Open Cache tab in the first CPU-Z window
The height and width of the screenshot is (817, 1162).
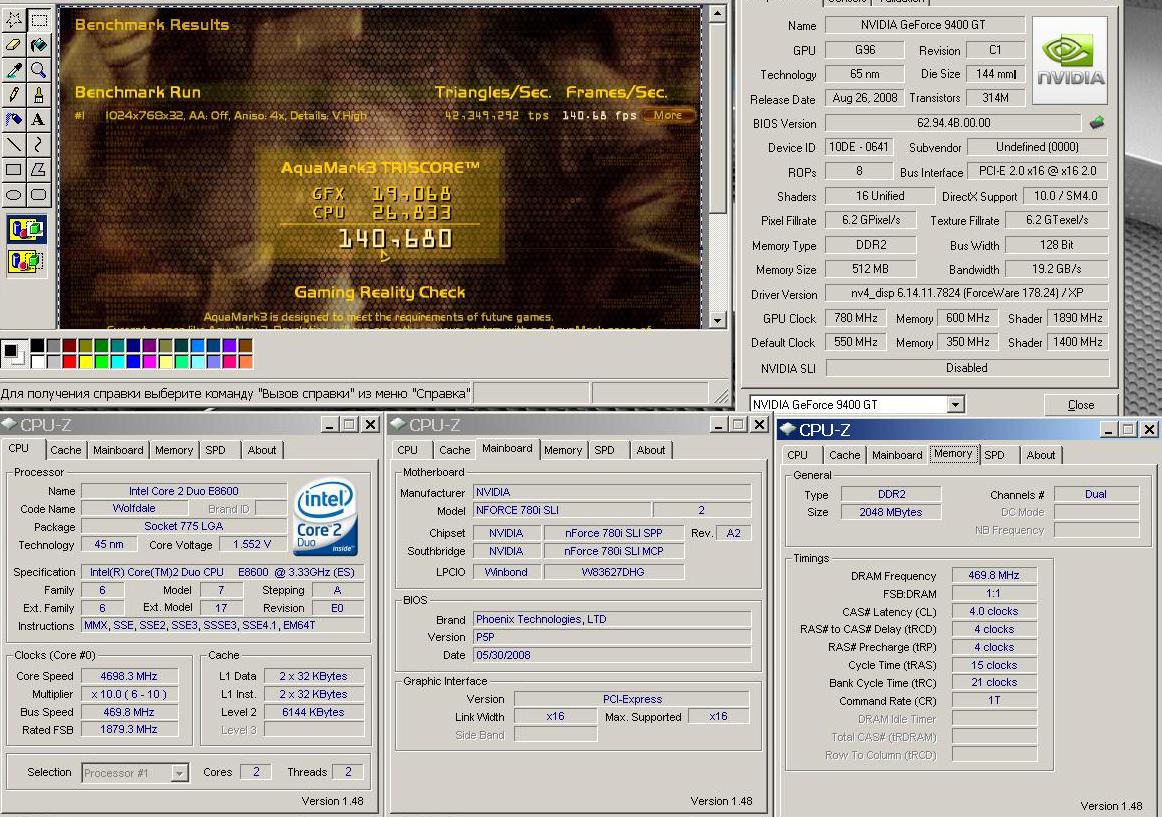66,450
